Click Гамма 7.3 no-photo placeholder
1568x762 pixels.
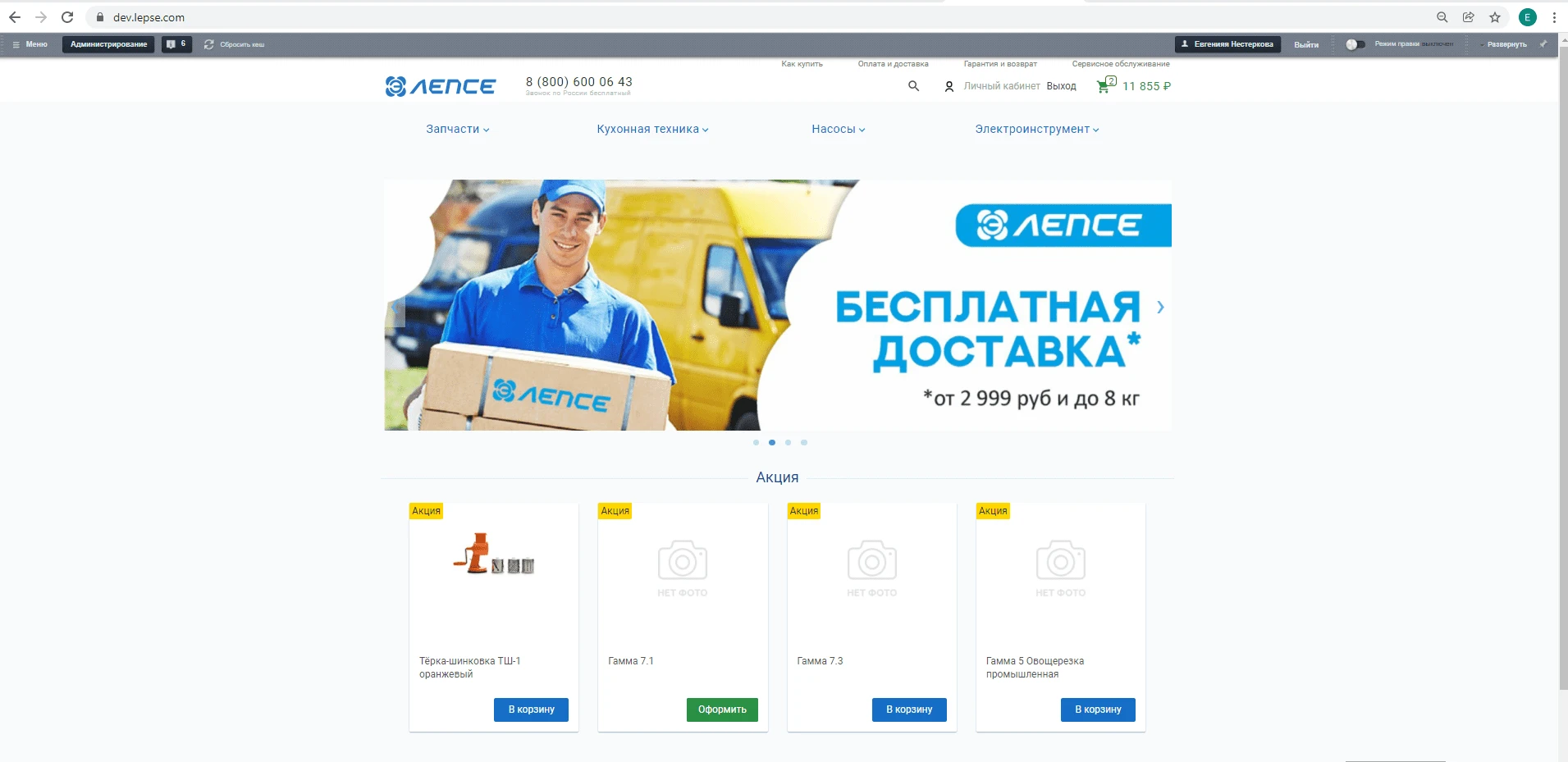(871, 568)
